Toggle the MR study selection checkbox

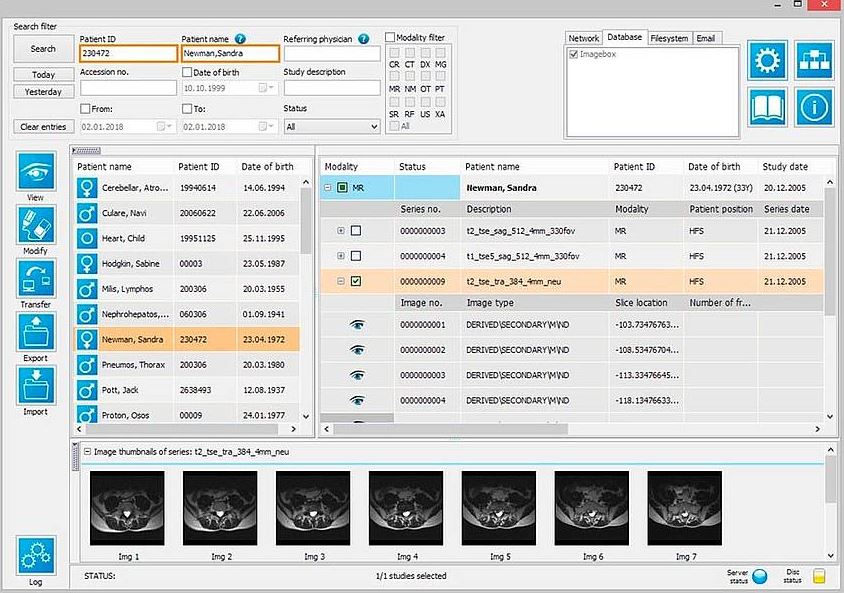click(x=342, y=188)
